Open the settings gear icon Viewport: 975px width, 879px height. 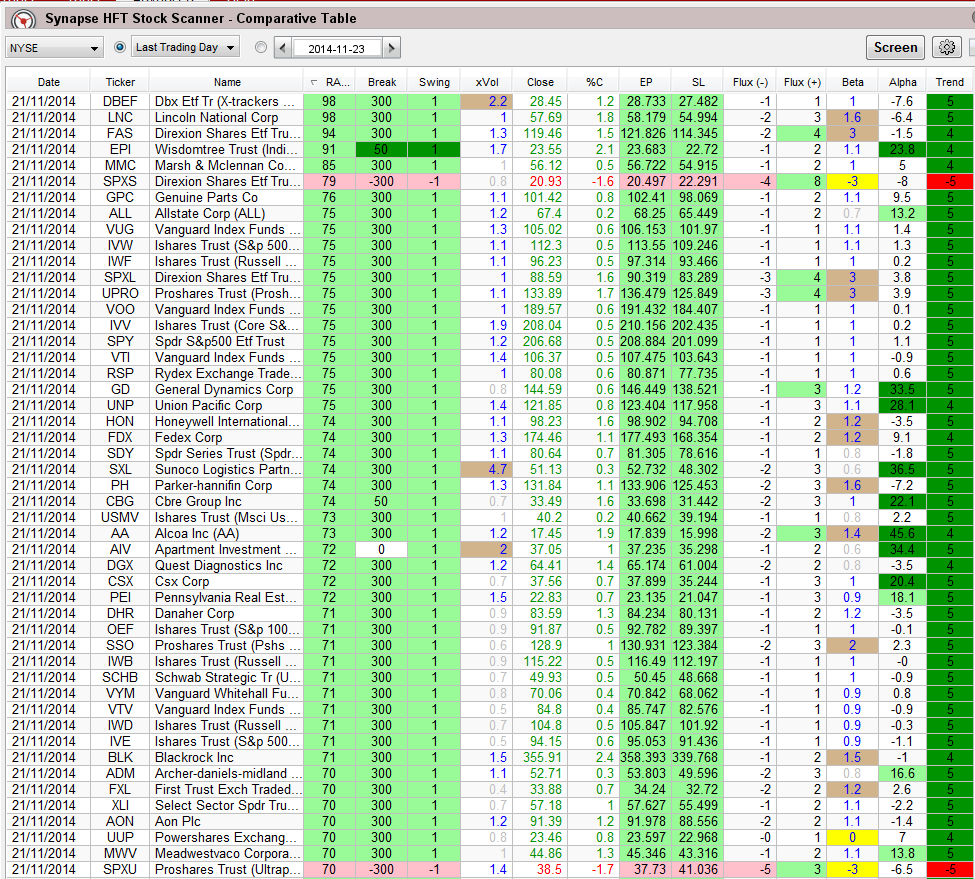(945, 47)
